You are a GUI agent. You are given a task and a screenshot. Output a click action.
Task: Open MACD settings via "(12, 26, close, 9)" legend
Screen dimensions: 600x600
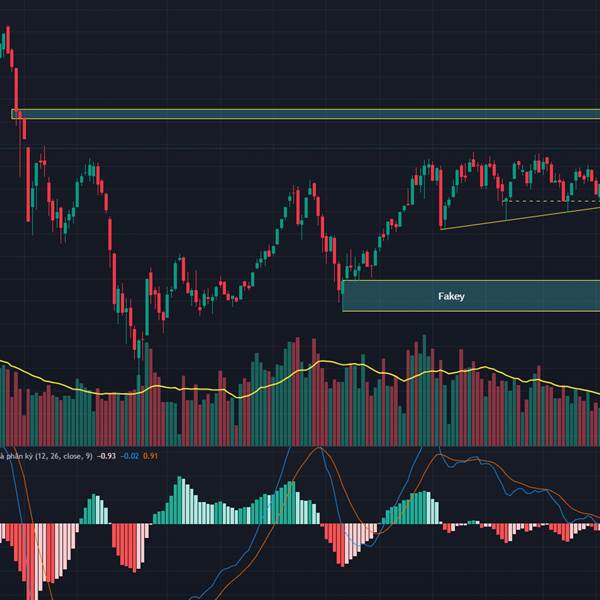[x=64, y=456]
